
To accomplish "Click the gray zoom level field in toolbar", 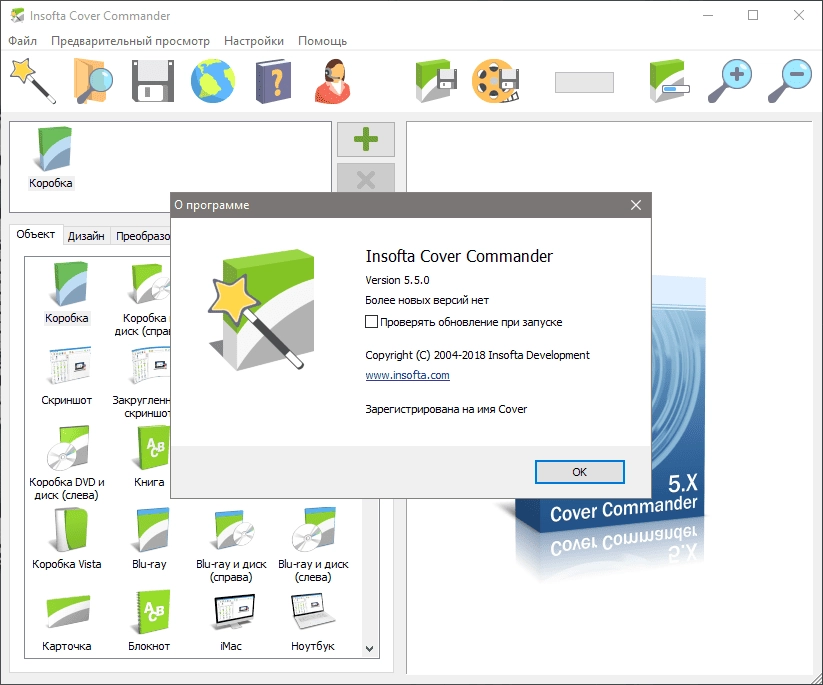I will 584,82.
